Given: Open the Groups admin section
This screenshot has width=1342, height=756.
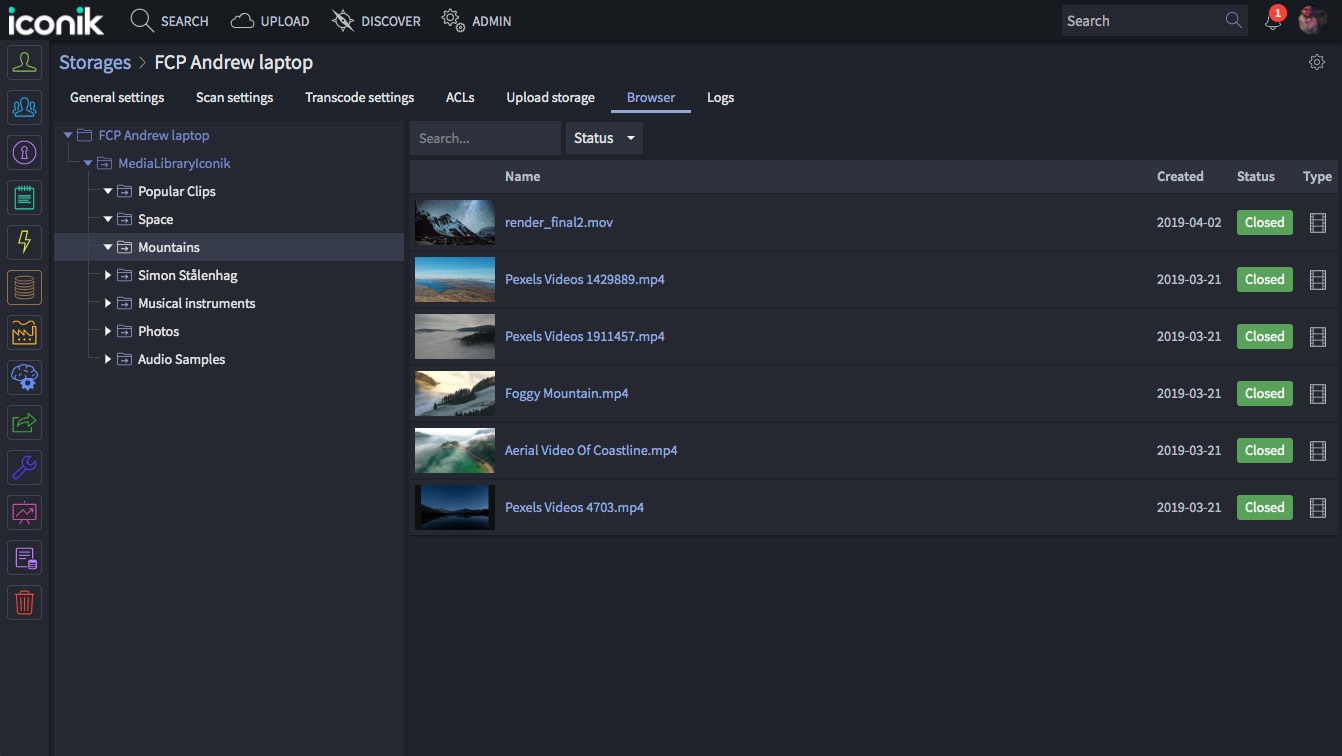Looking at the screenshot, I should coord(24,107).
